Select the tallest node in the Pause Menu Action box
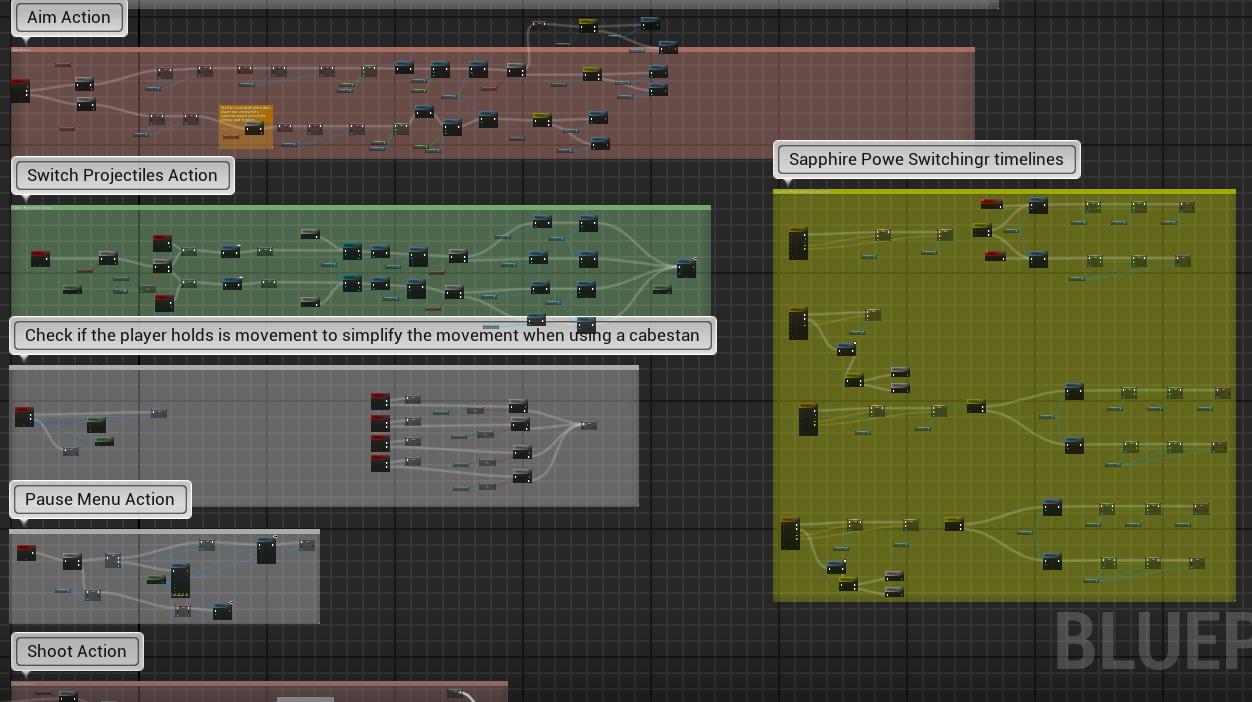Viewport: 1252px width, 702px height. click(x=180, y=581)
